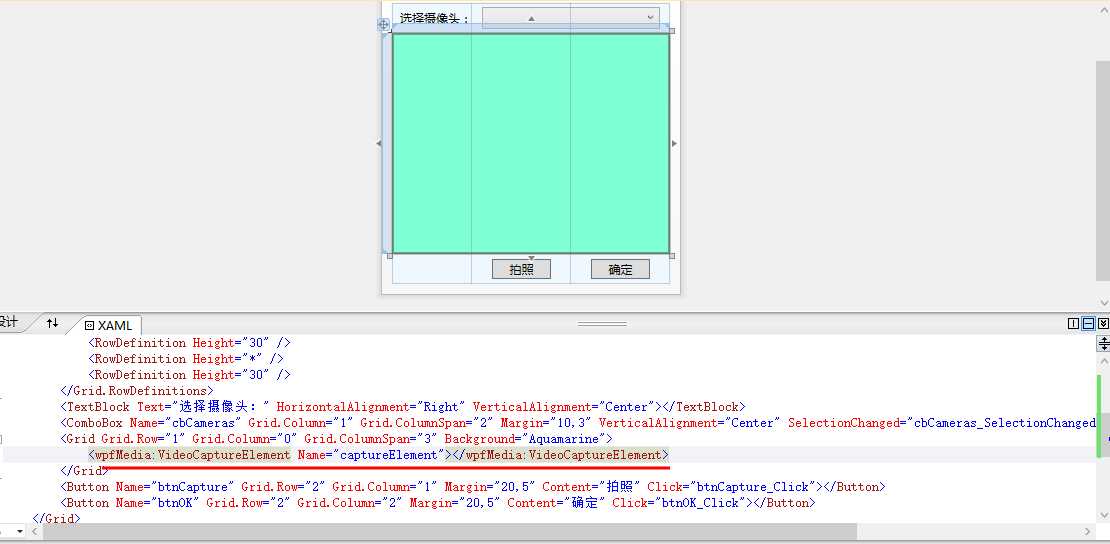Click the closing </Grid.RowDefinitions> tag
1110x544 pixels.
tap(137, 391)
